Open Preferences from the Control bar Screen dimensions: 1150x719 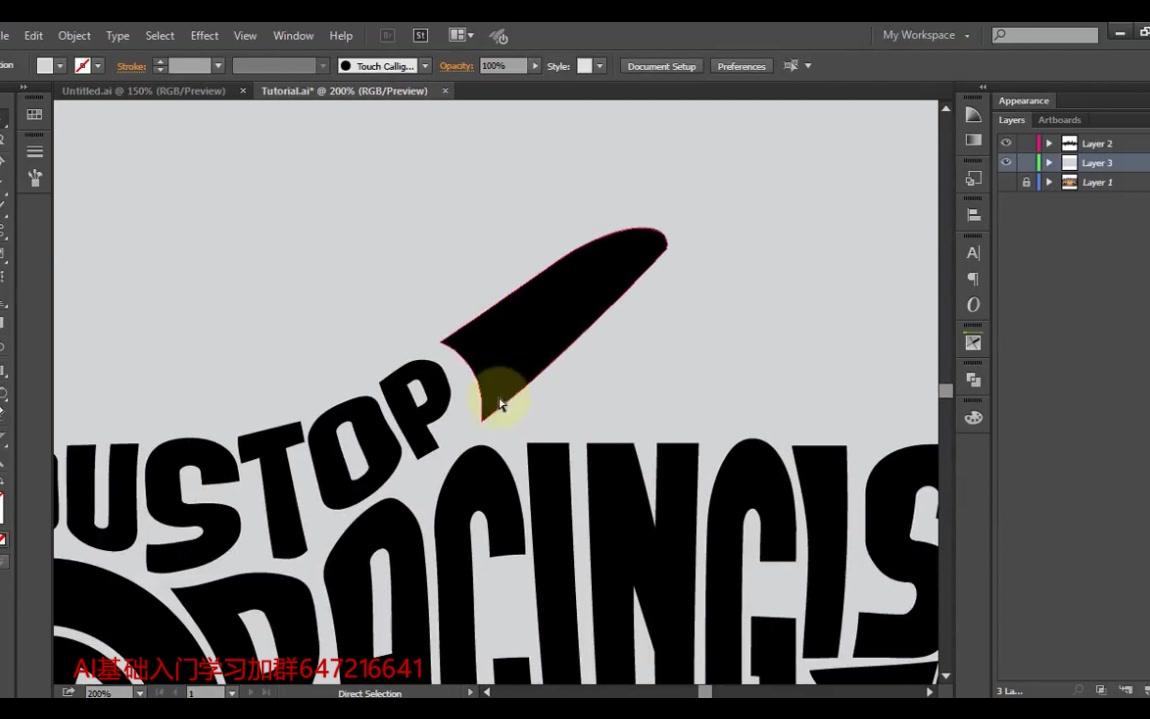coord(741,66)
